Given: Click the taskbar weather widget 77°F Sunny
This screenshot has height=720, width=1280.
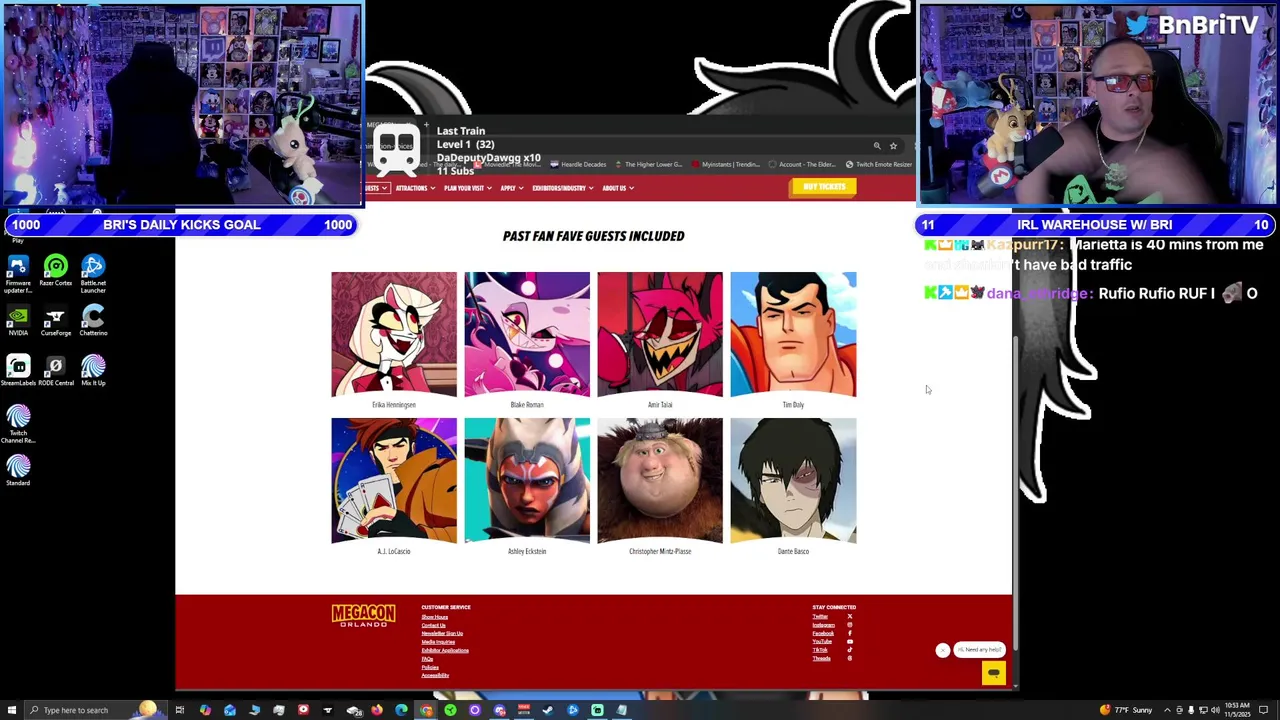Looking at the screenshot, I should point(1128,710).
